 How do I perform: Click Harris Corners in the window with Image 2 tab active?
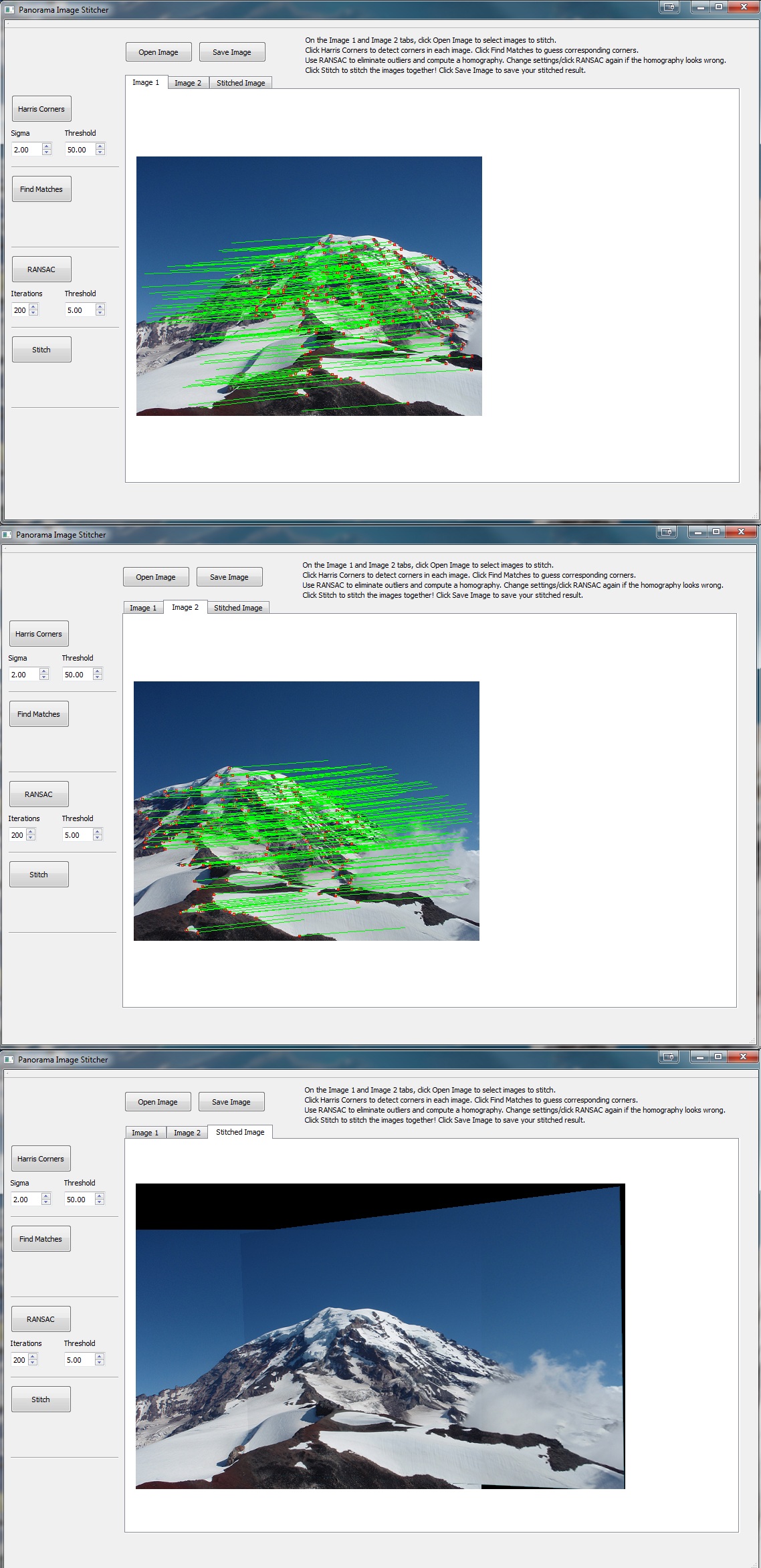(x=39, y=634)
